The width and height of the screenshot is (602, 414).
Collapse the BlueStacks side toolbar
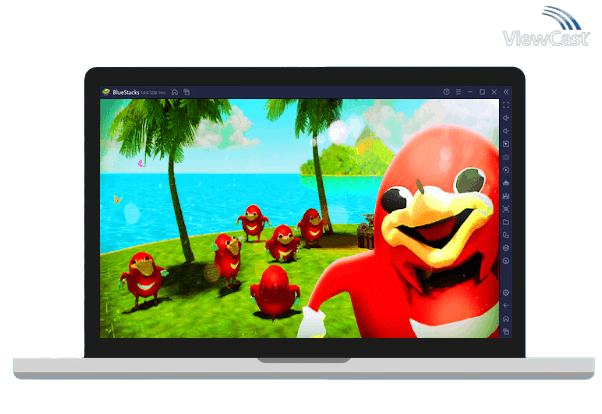[x=506, y=92]
